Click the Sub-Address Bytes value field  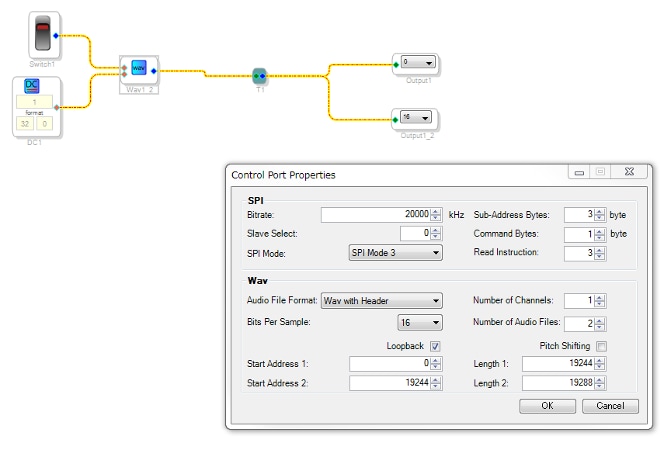[x=579, y=215]
